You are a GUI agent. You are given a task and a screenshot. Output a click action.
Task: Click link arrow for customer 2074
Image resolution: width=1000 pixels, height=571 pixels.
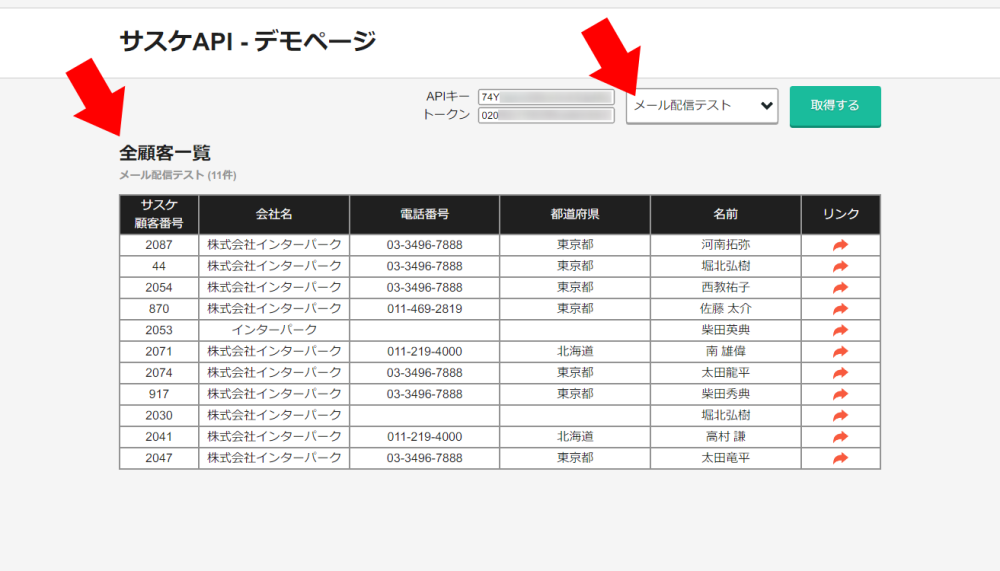pos(840,373)
